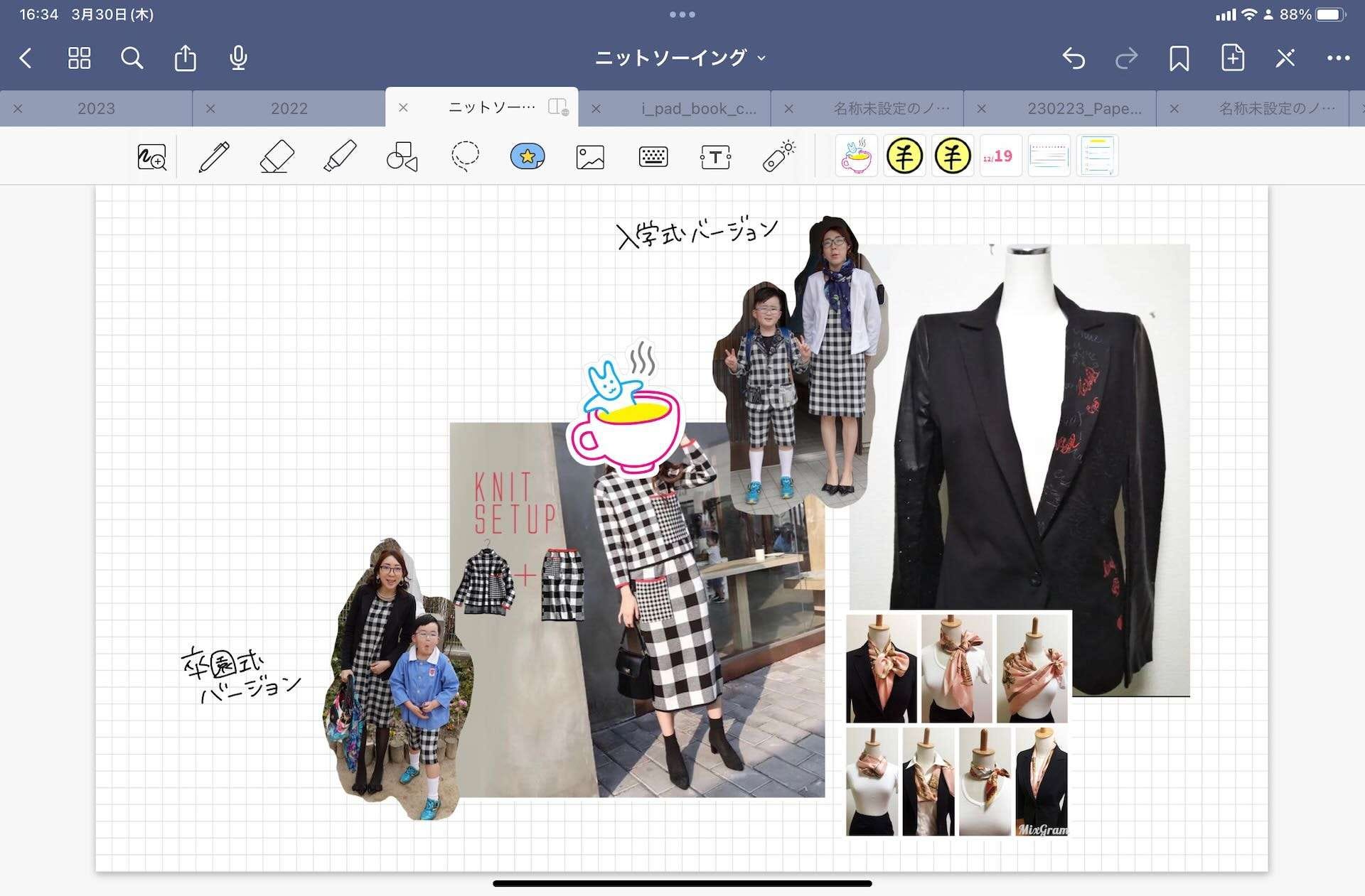Image resolution: width=1365 pixels, height=896 pixels.
Task: Close the 2023 tab
Action: click(x=18, y=109)
